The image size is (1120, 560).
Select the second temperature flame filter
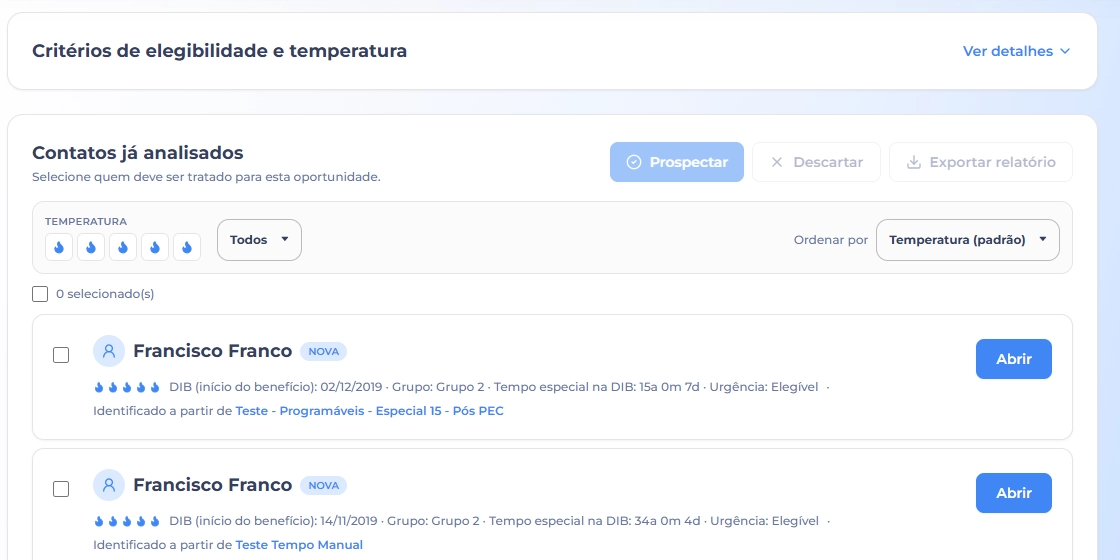tap(91, 247)
